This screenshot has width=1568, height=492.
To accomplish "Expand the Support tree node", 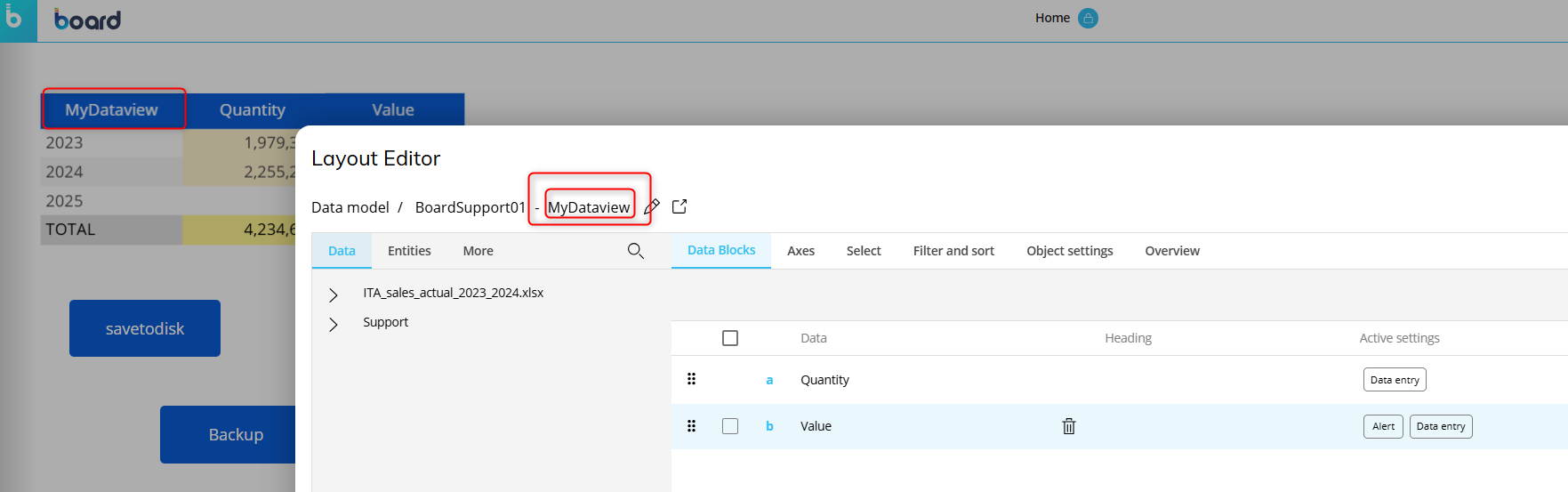I will coord(334,324).
